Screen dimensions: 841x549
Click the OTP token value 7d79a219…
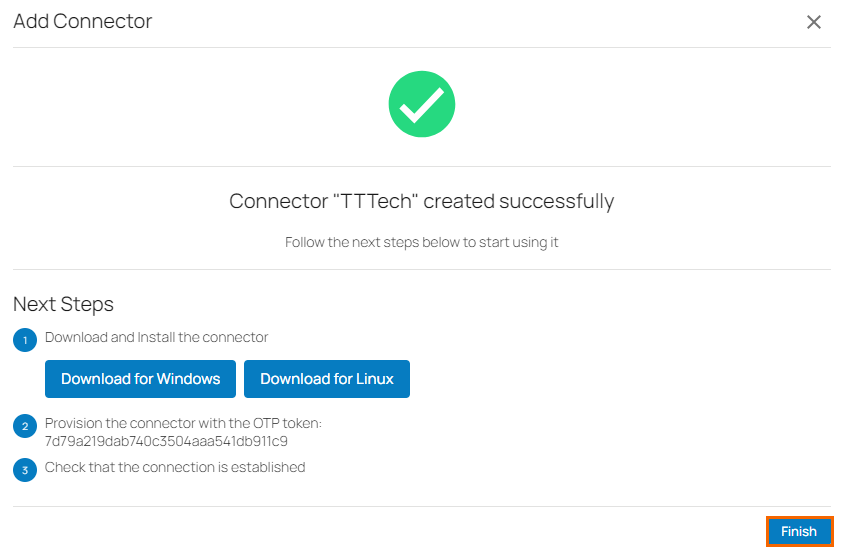click(166, 441)
